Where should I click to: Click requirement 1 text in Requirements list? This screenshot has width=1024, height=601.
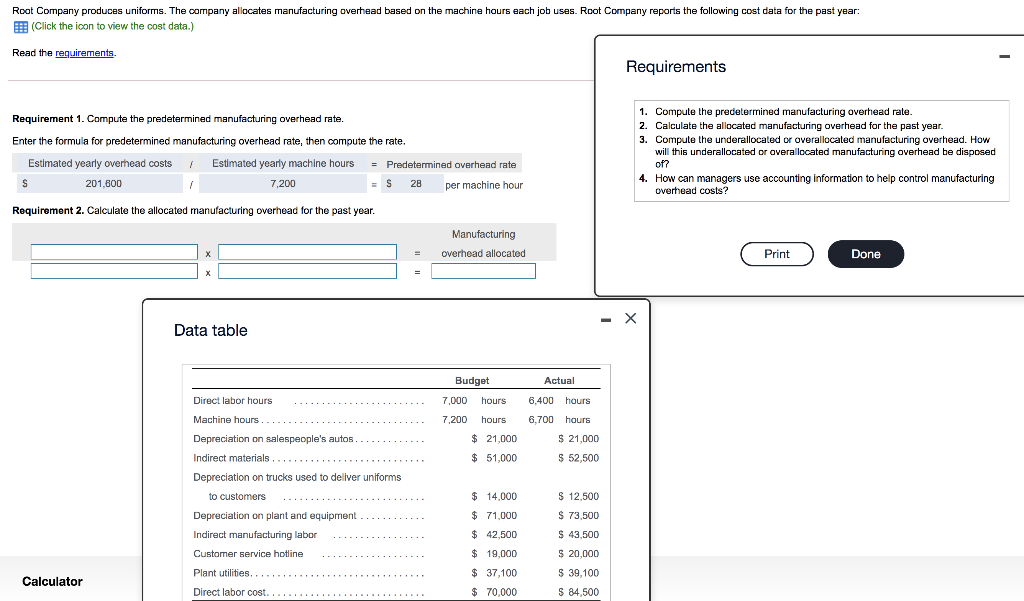click(x=784, y=112)
